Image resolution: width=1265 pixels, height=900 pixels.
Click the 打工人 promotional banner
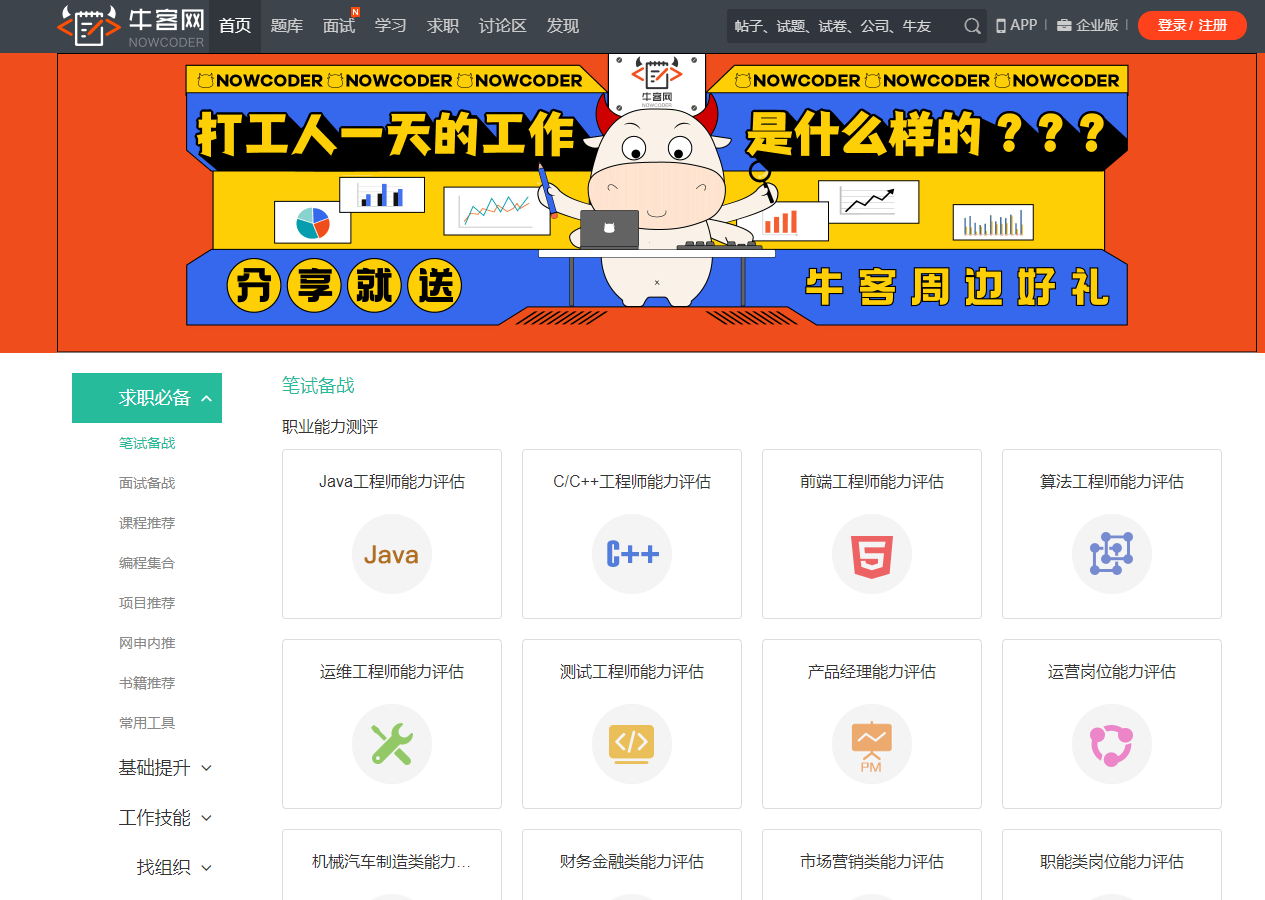657,203
